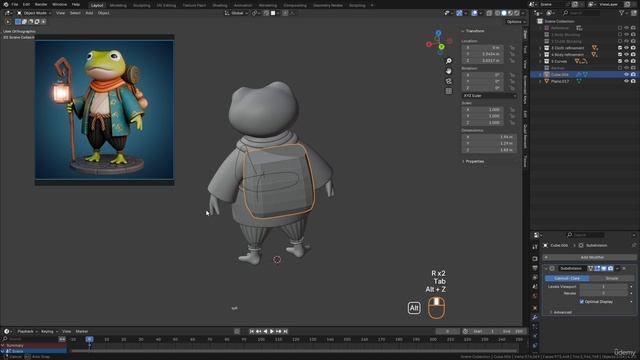
Task: Click the Scale X value field
Action: coord(482,110)
